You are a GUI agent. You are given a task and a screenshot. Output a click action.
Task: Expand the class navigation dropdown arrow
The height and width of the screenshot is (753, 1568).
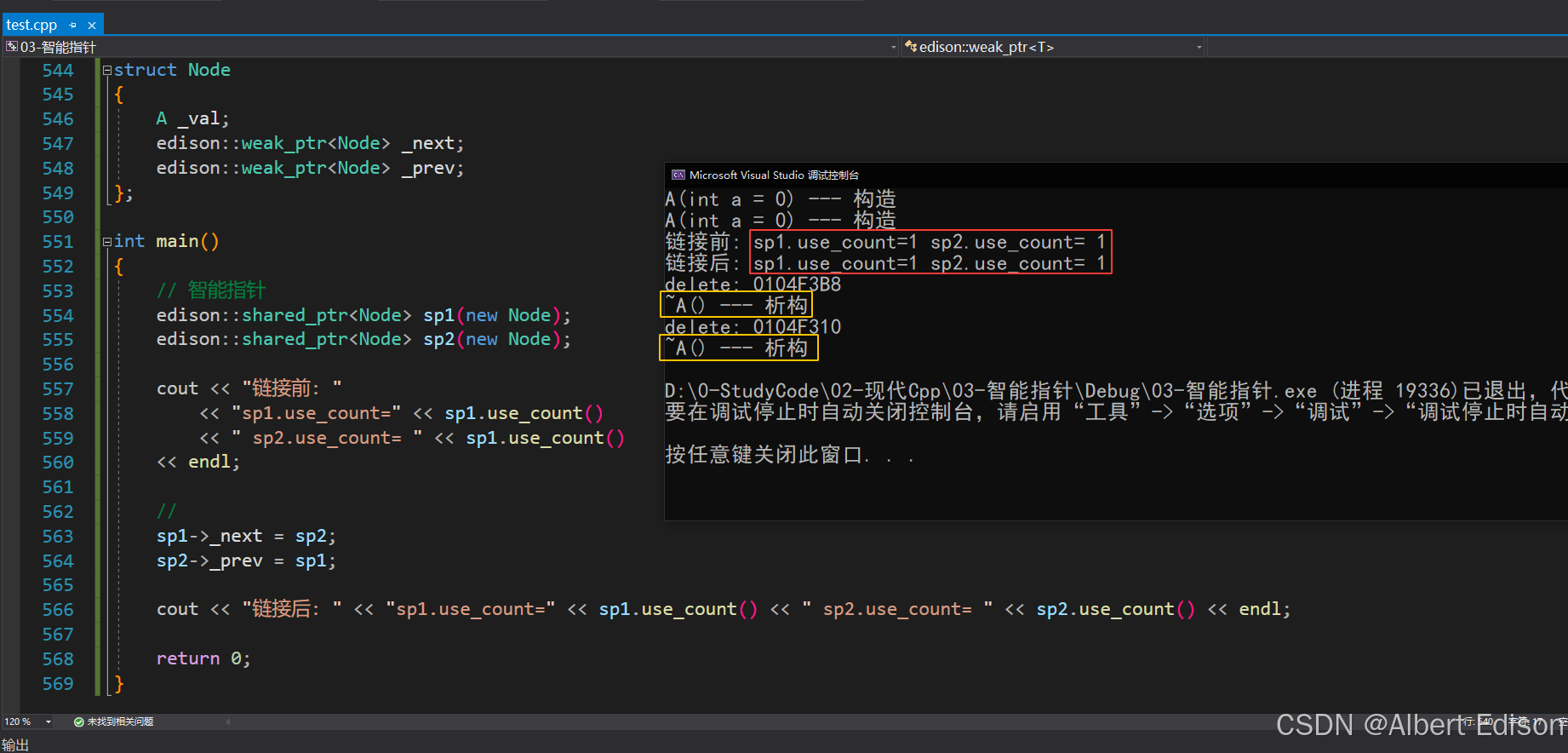[1199, 48]
